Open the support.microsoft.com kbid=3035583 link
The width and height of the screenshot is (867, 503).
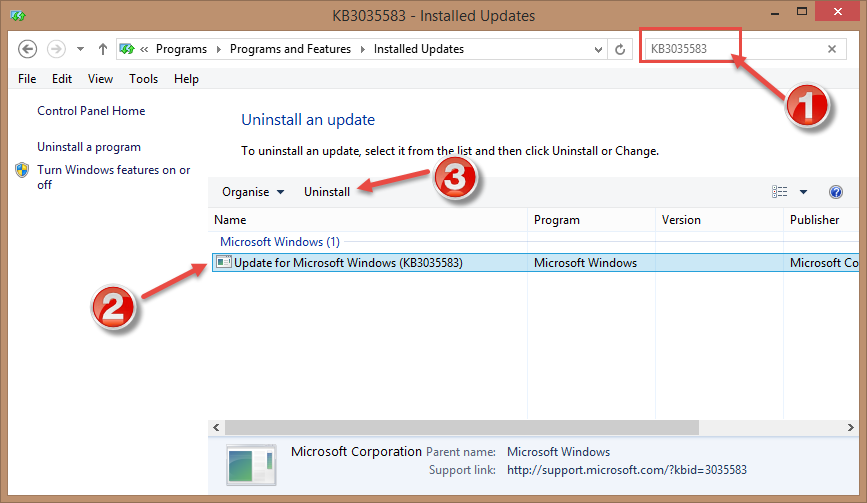pos(626,470)
